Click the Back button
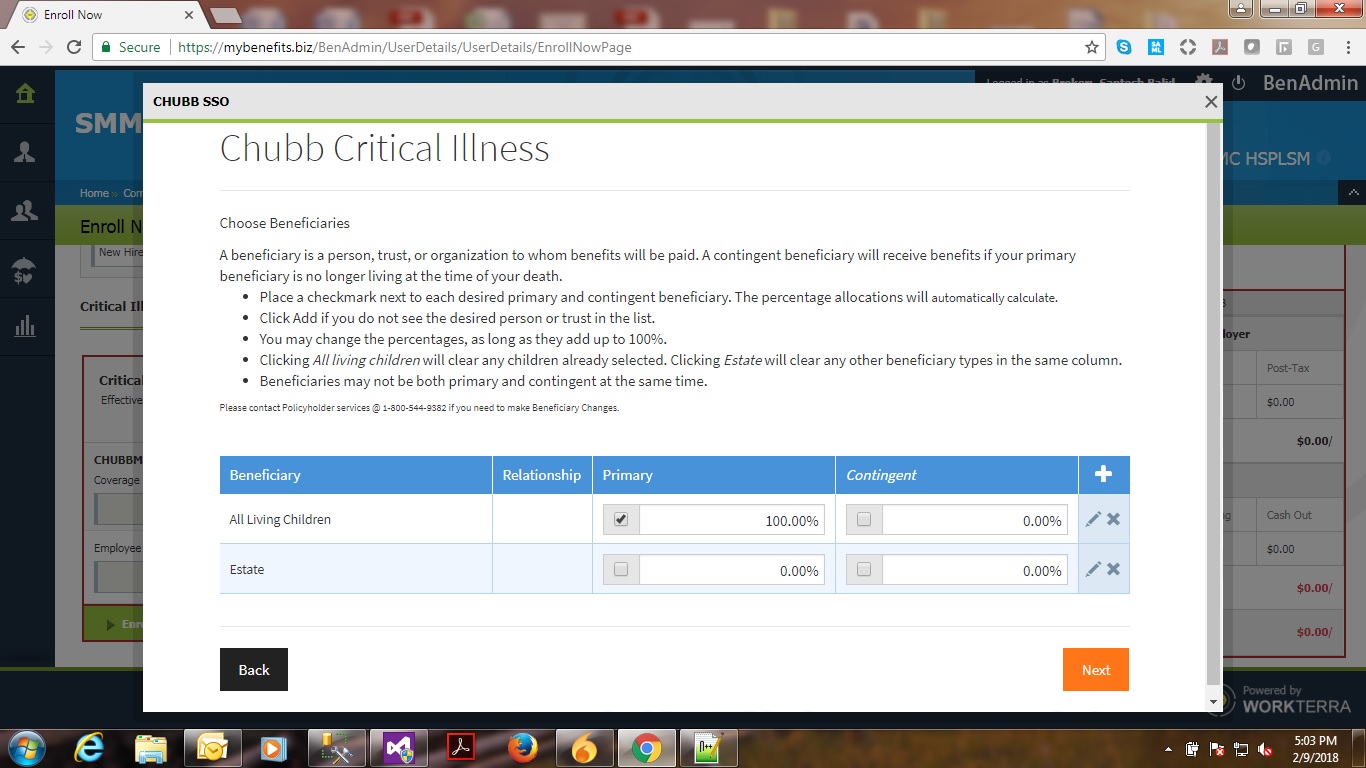 254,670
